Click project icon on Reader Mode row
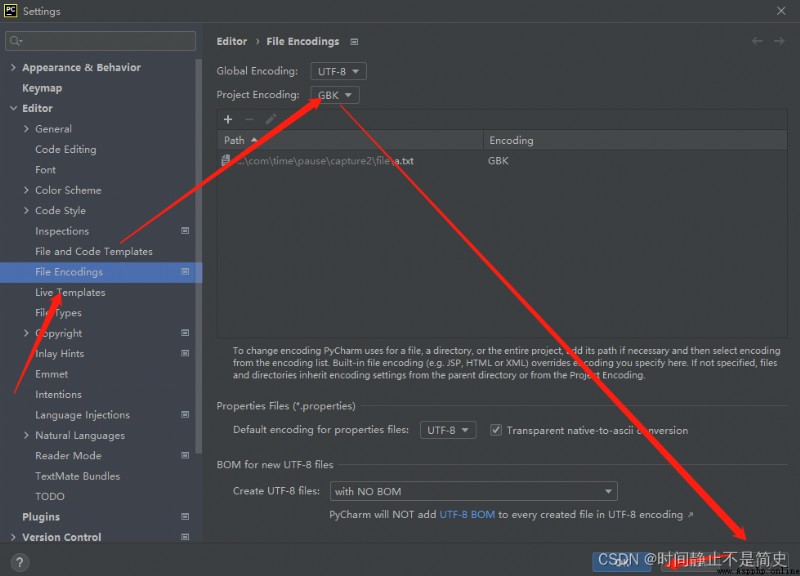 click(185, 455)
